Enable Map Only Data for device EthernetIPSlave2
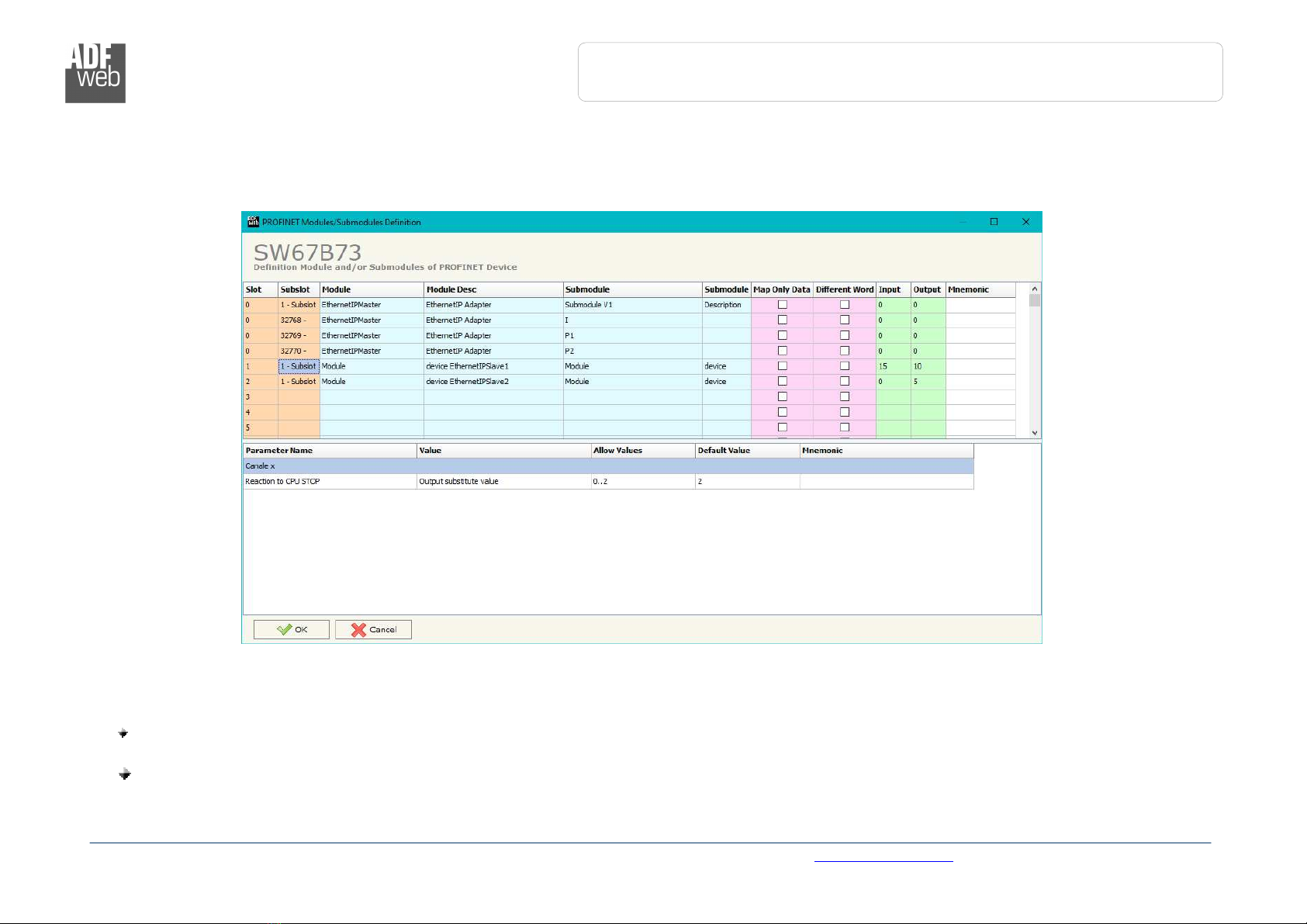This screenshot has width=1307, height=924. point(783,381)
